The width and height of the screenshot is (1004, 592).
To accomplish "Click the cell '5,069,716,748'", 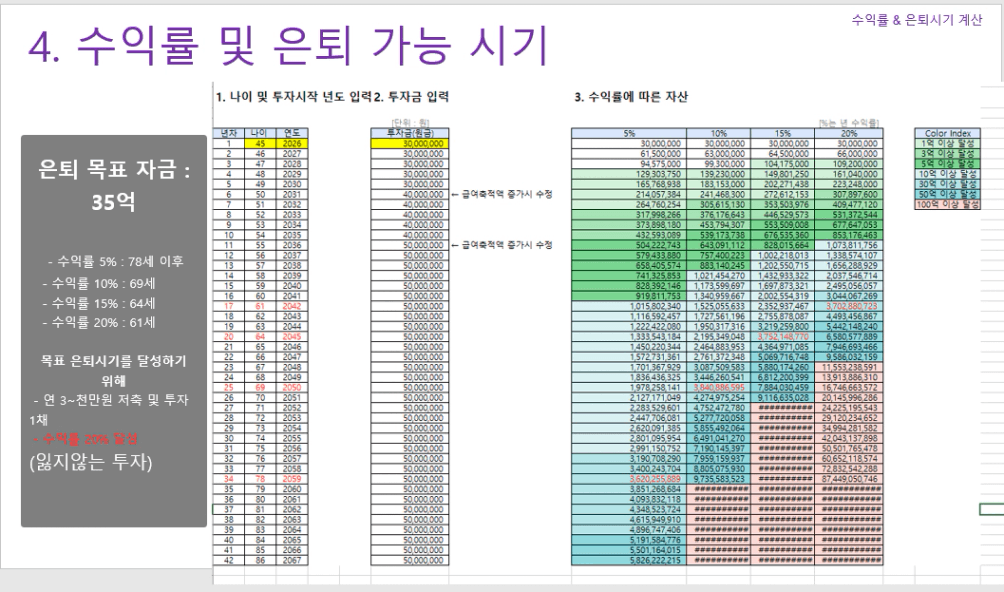I will [782, 357].
